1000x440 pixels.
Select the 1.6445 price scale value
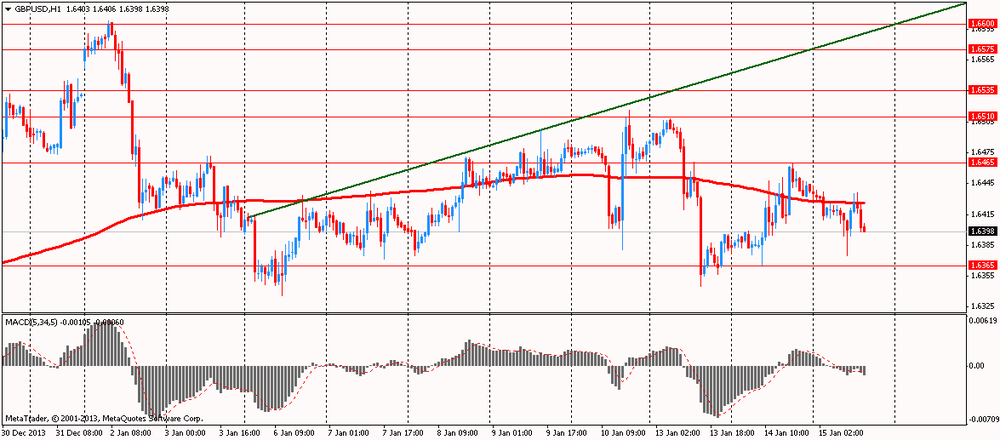[982, 183]
